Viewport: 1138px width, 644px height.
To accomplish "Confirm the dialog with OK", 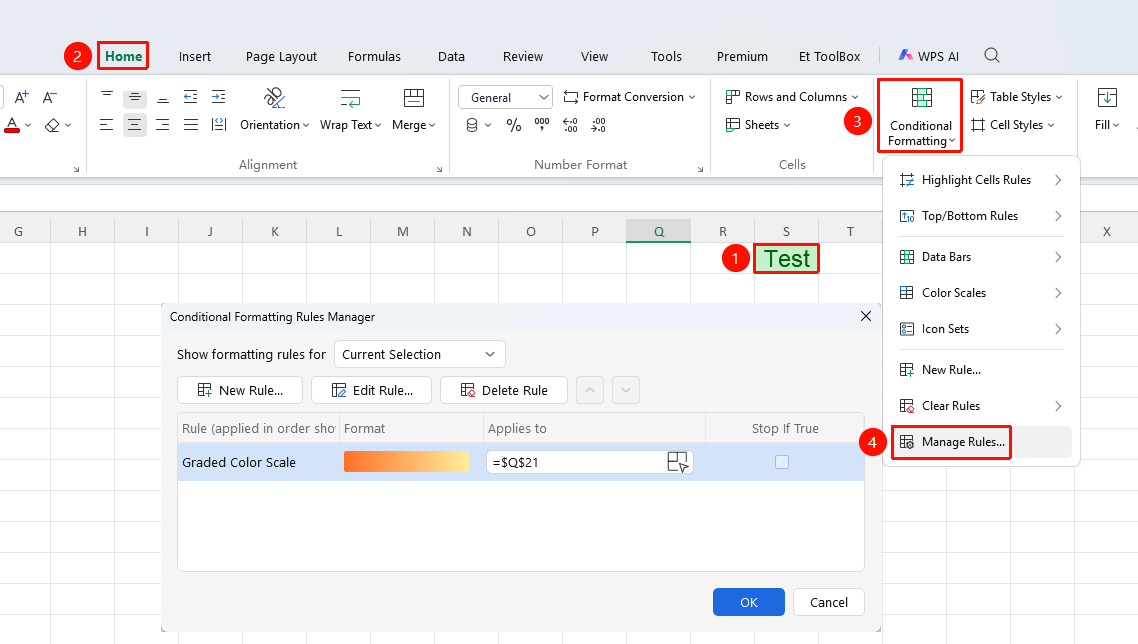I will click(748, 602).
